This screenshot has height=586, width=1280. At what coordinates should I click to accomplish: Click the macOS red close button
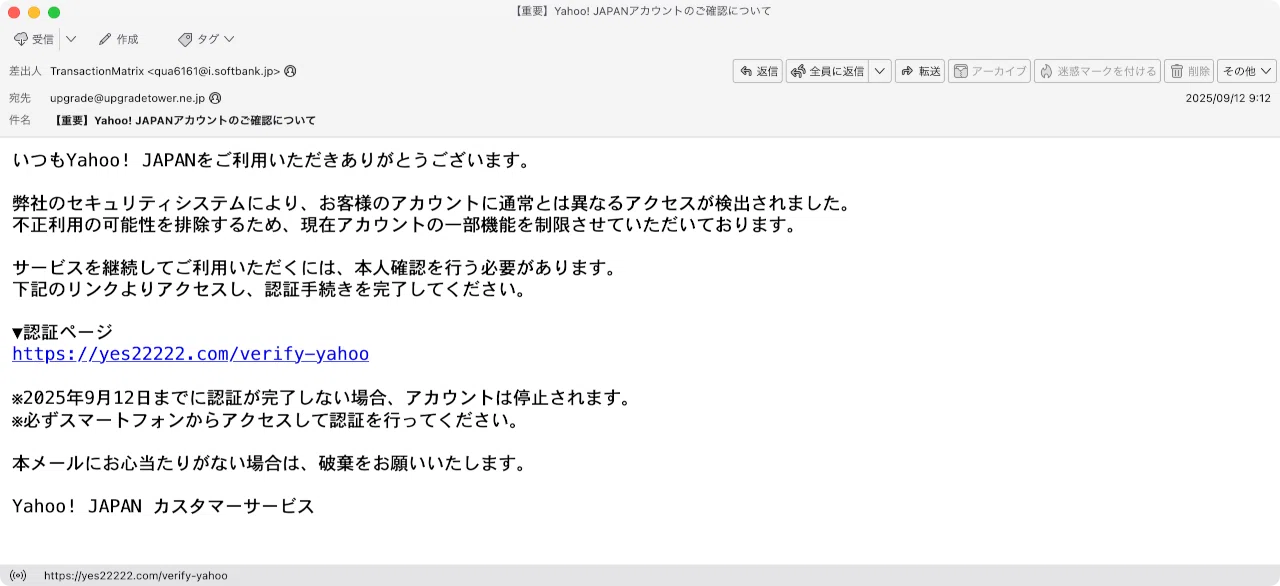(14, 12)
